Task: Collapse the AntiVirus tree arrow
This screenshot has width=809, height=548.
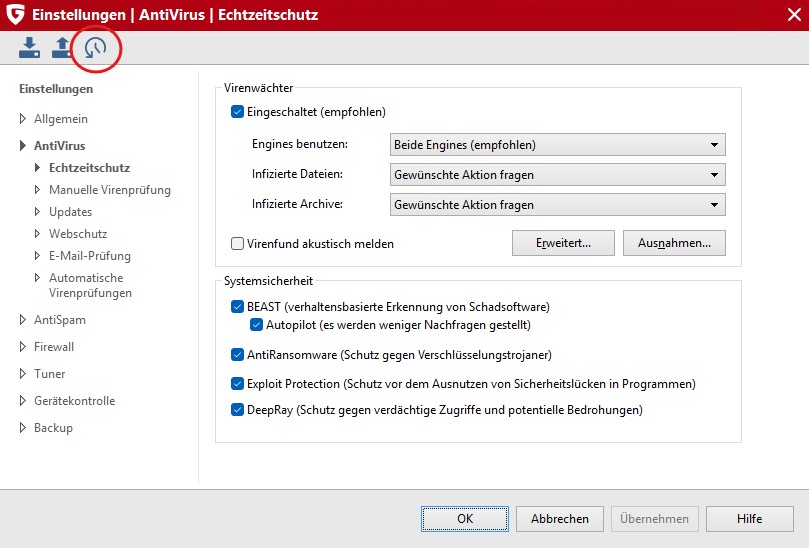Action: pos(22,146)
